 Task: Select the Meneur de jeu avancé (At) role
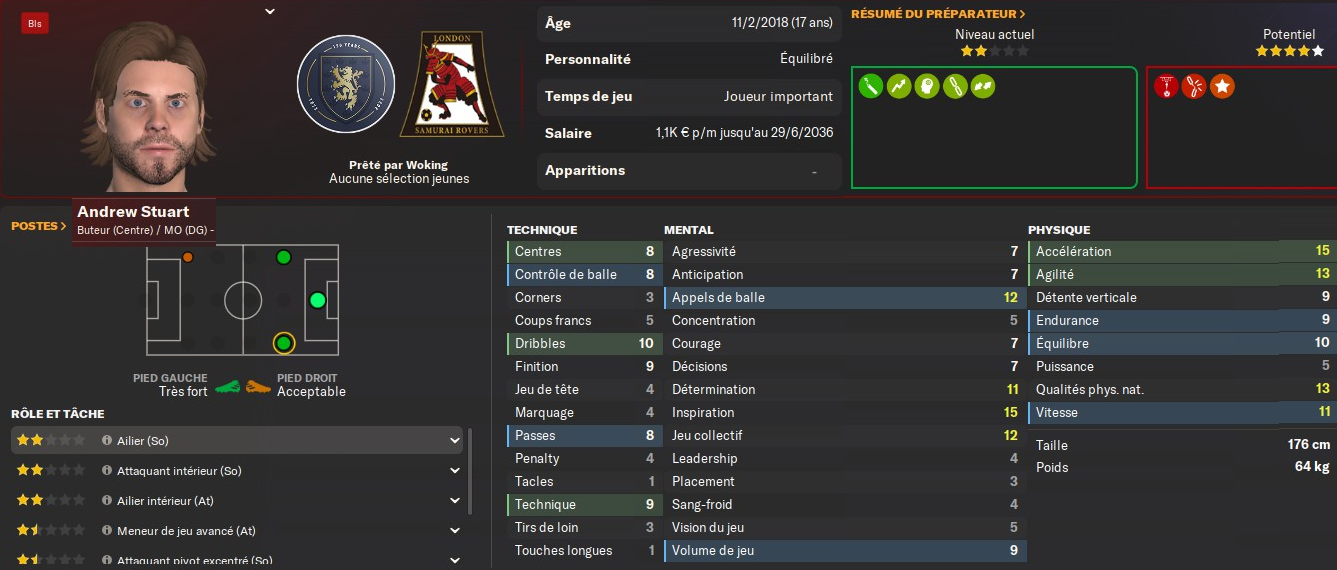[186, 531]
